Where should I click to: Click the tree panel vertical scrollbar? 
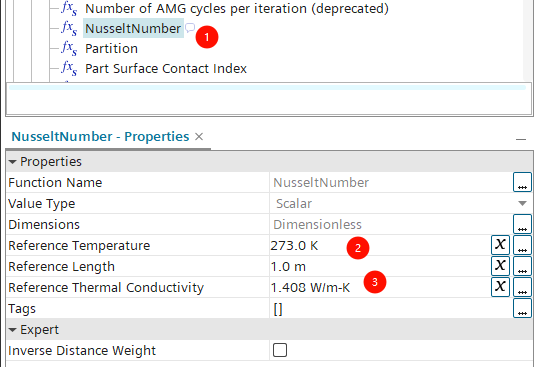[528, 41]
